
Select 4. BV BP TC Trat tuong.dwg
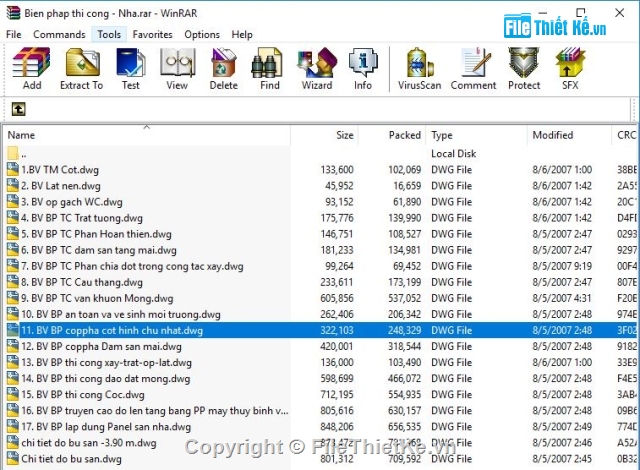[82, 218]
